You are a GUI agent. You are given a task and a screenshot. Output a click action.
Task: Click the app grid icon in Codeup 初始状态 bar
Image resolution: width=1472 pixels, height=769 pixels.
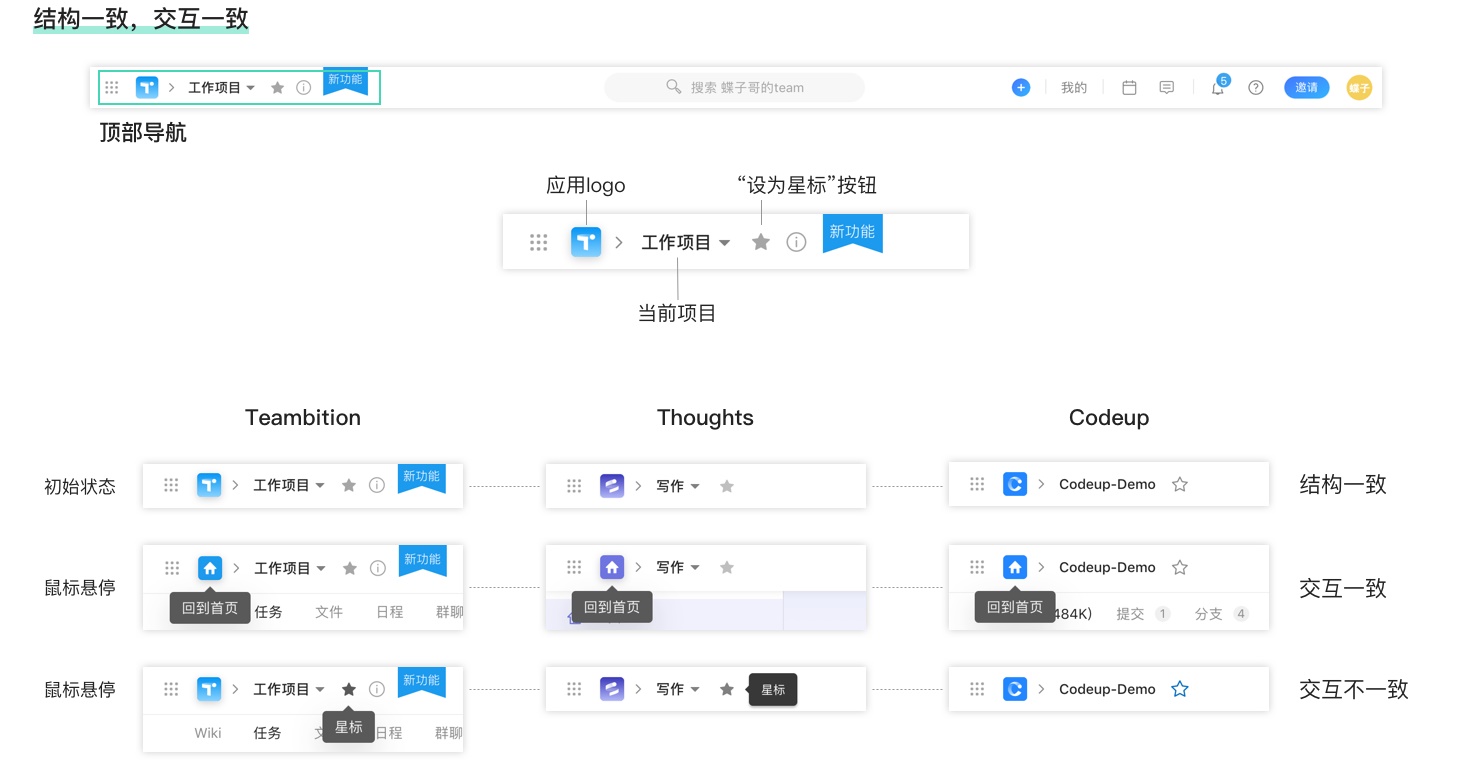[x=977, y=484]
